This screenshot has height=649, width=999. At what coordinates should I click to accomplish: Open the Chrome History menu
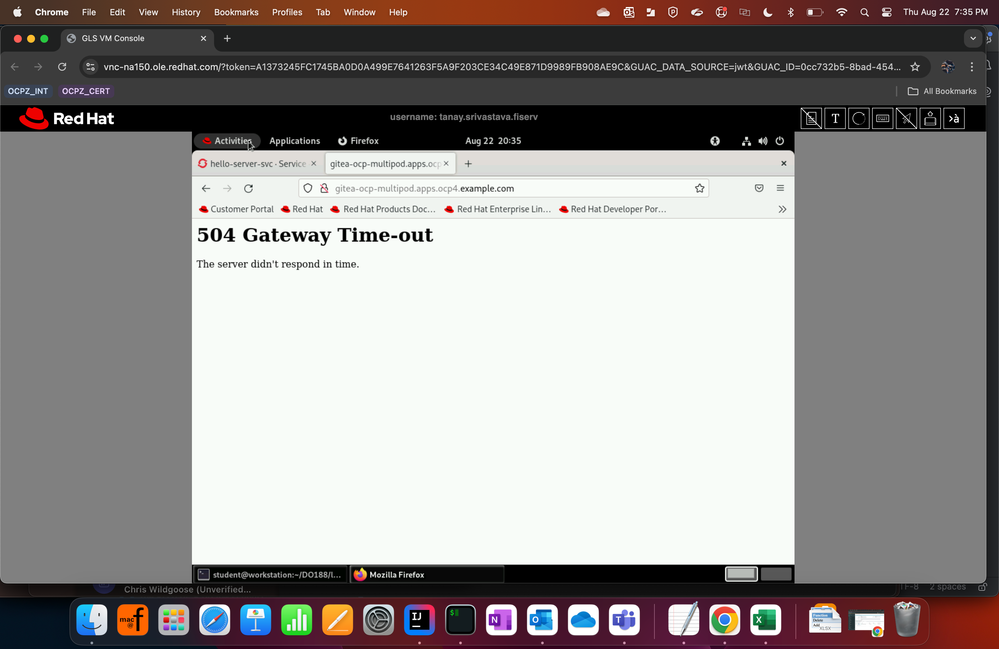(186, 12)
